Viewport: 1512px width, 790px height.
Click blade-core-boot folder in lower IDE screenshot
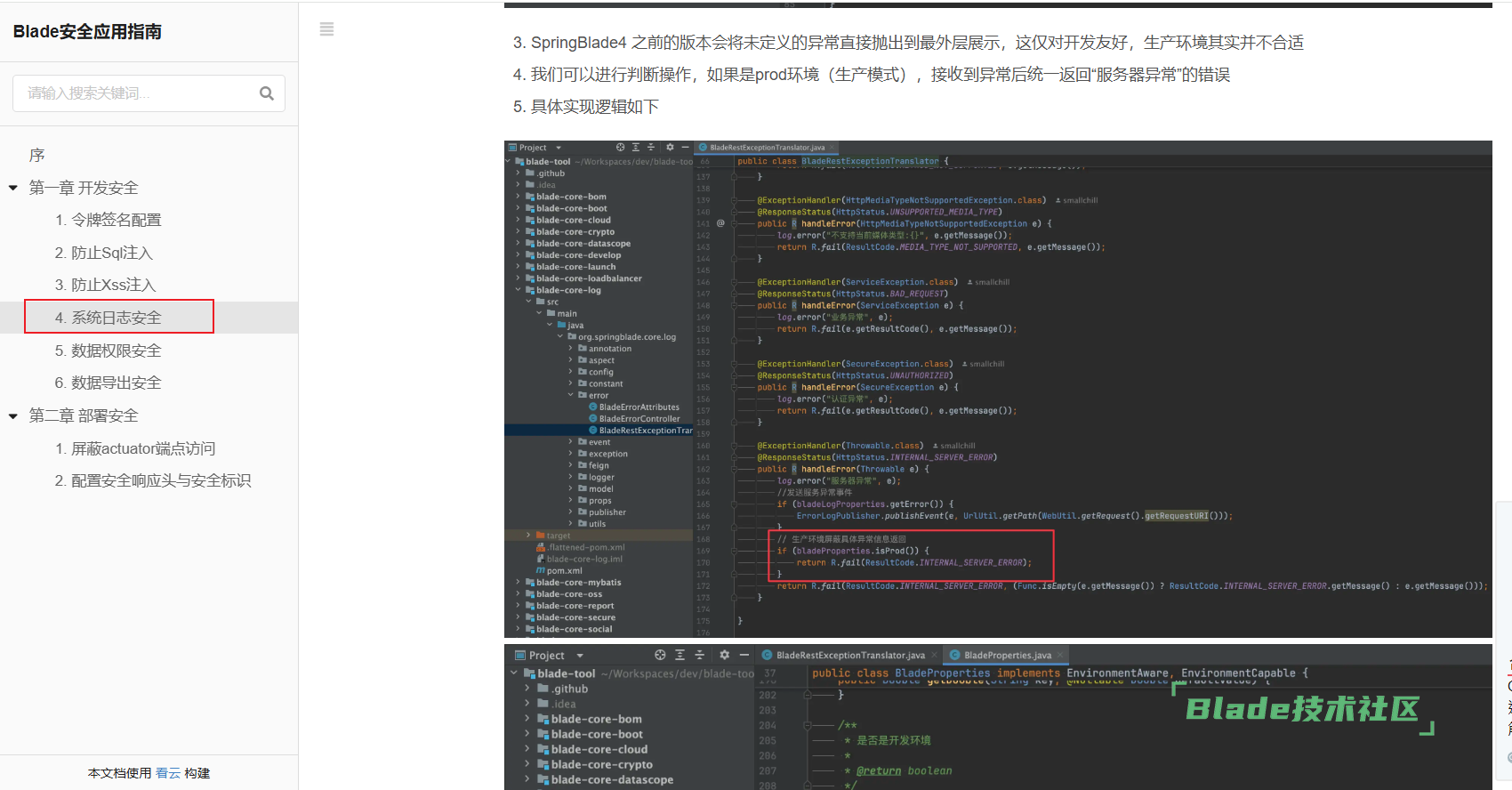(x=597, y=734)
